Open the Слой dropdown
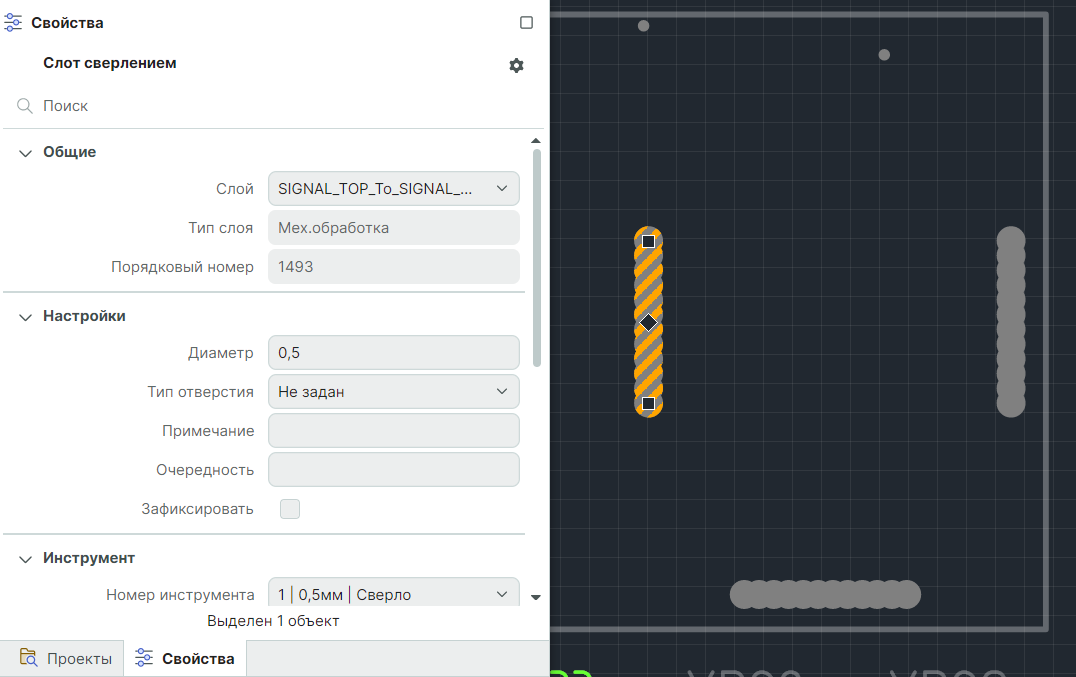 [x=394, y=188]
